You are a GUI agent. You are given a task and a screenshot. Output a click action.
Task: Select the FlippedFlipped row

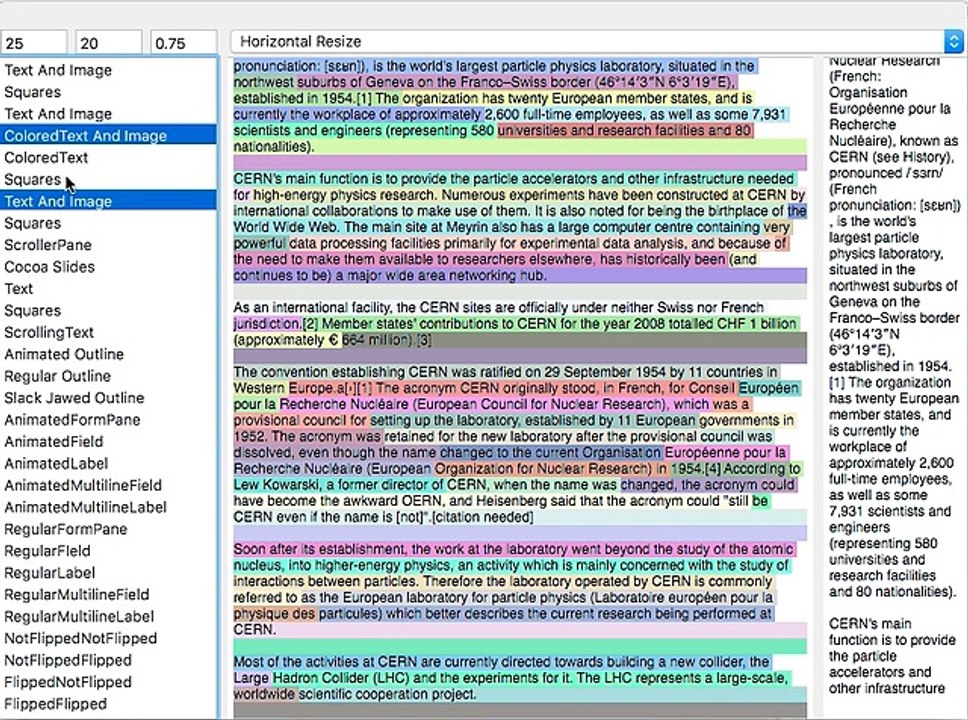[x=109, y=704]
